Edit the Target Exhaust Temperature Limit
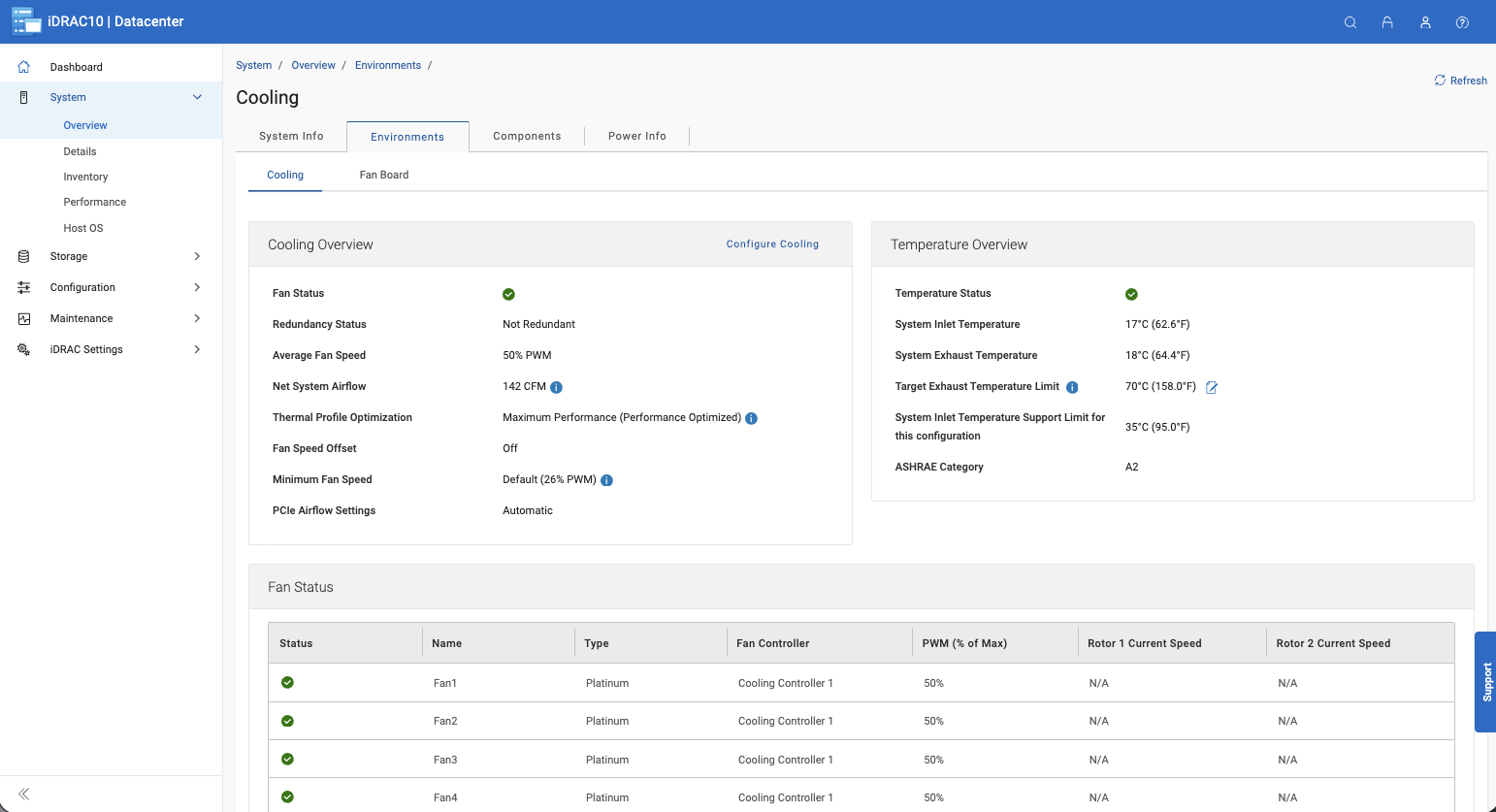Image resolution: width=1496 pixels, height=812 pixels. [x=1212, y=387]
